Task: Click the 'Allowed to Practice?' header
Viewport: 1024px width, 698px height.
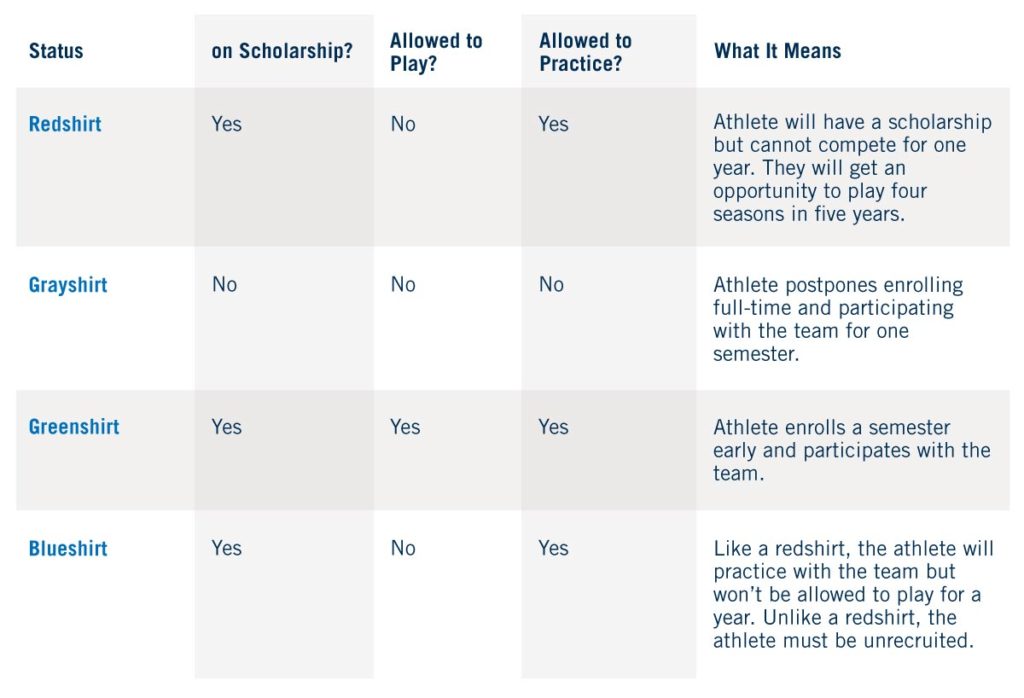Action: tap(585, 51)
